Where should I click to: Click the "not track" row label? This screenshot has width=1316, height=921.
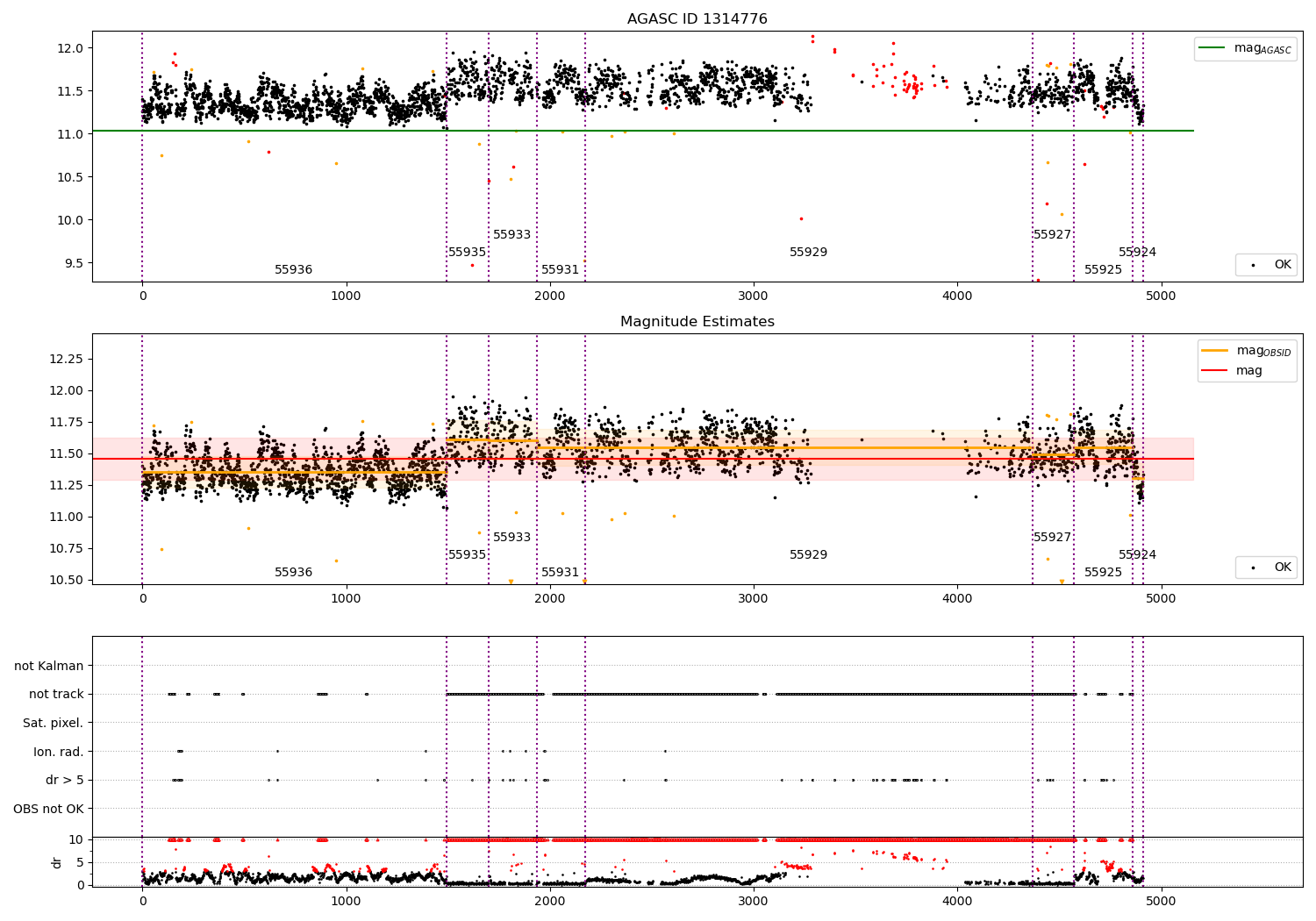[56, 694]
